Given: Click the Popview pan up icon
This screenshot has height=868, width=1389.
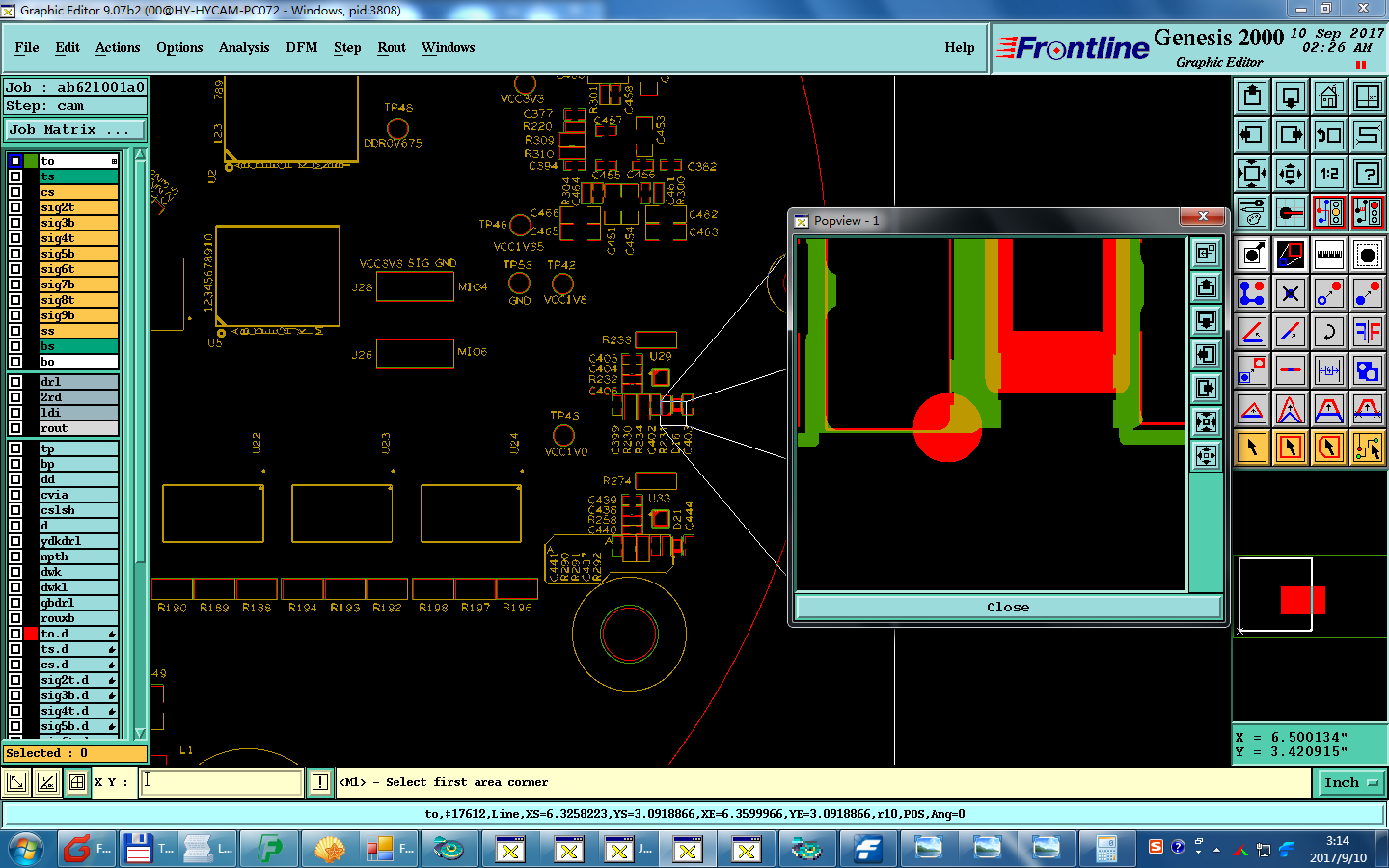Looking at the screenshot, I should [x=1207, y=286].
